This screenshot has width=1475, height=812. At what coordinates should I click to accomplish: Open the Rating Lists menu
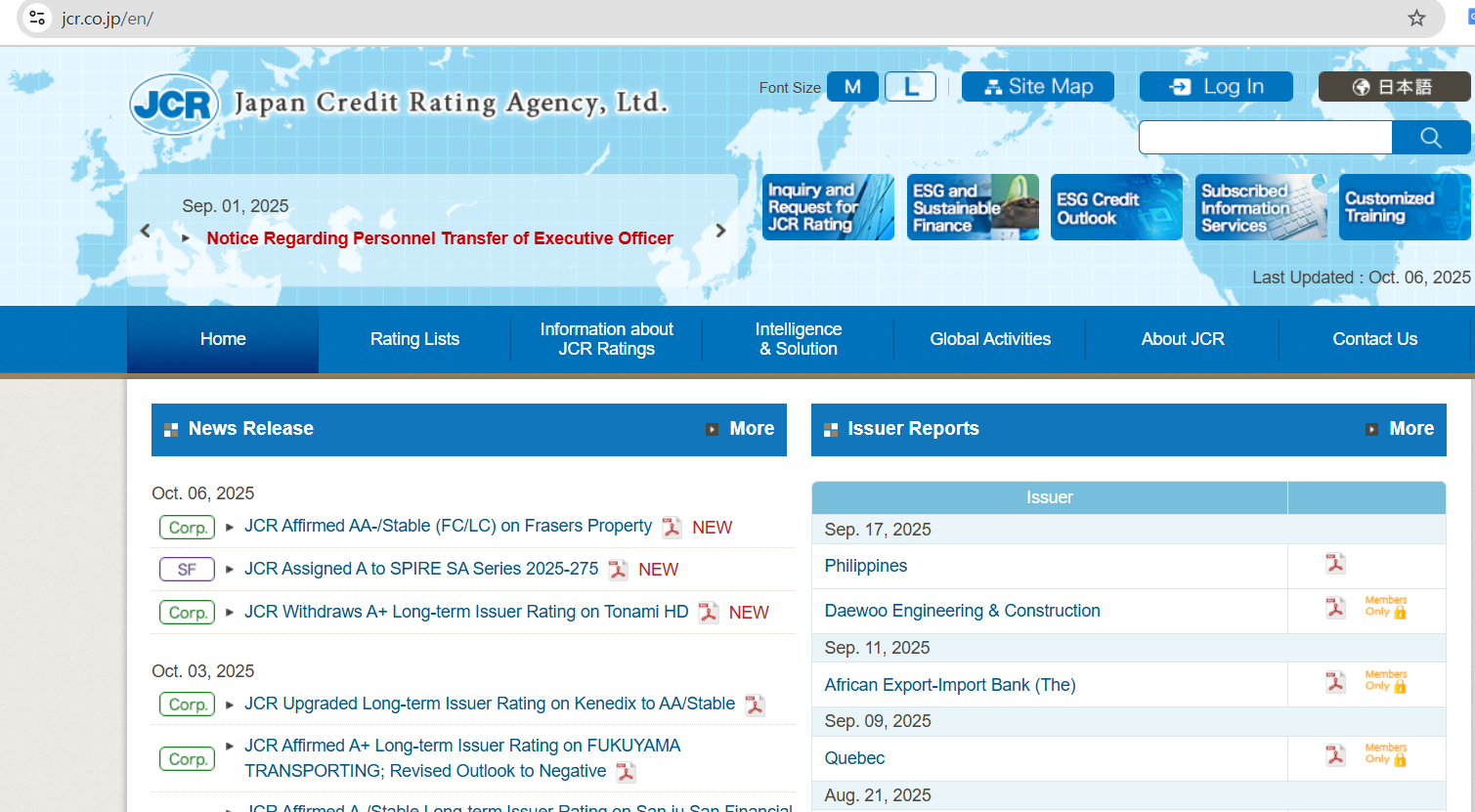point(414,339)
